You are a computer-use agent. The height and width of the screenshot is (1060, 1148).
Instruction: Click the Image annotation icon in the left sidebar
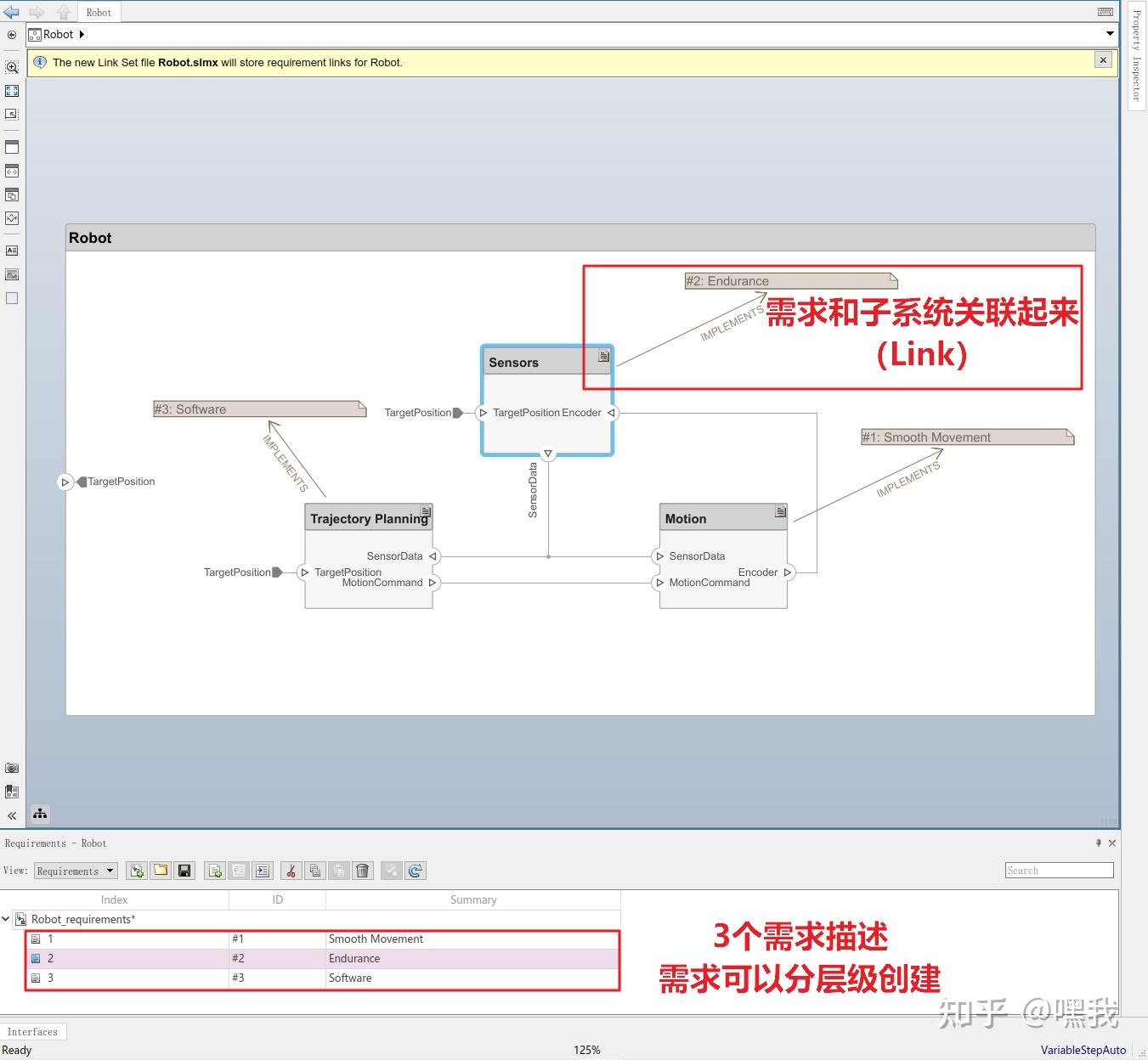point(12,274)
